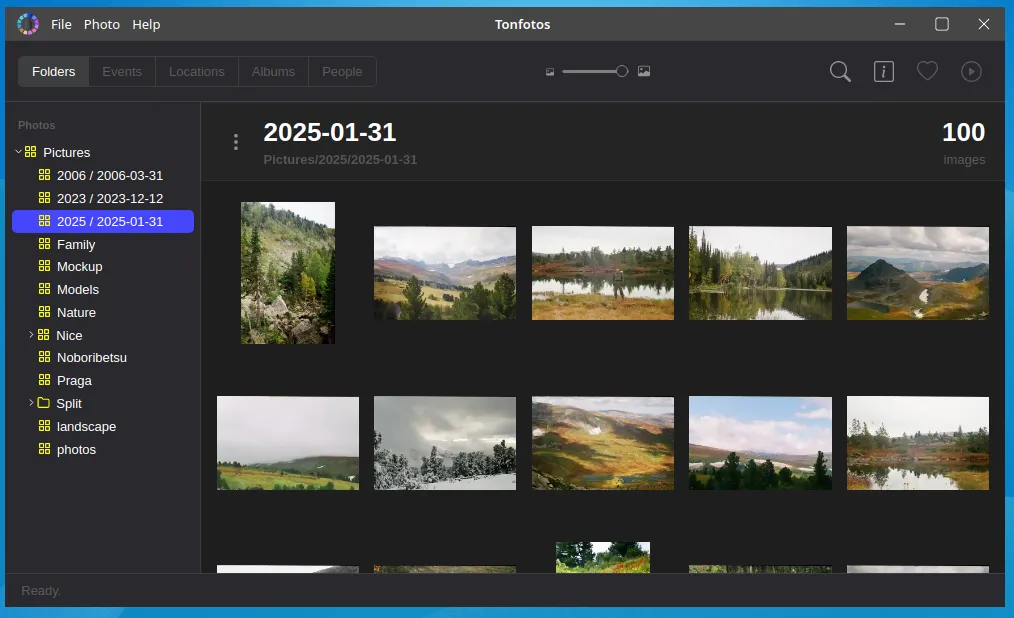Expand the Split folder
This screenshot has height=618, width=1014.
pyautogui.click(x=31, y=403)
